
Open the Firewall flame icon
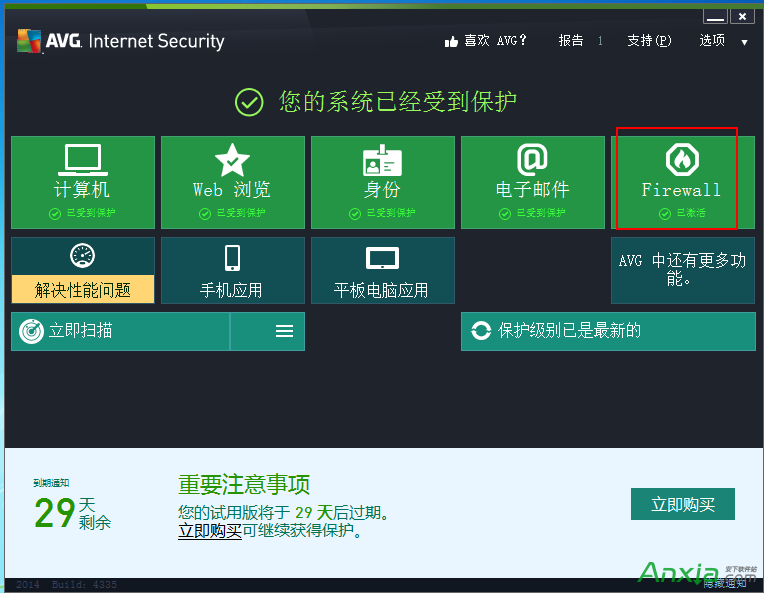[x=682, y=159]
